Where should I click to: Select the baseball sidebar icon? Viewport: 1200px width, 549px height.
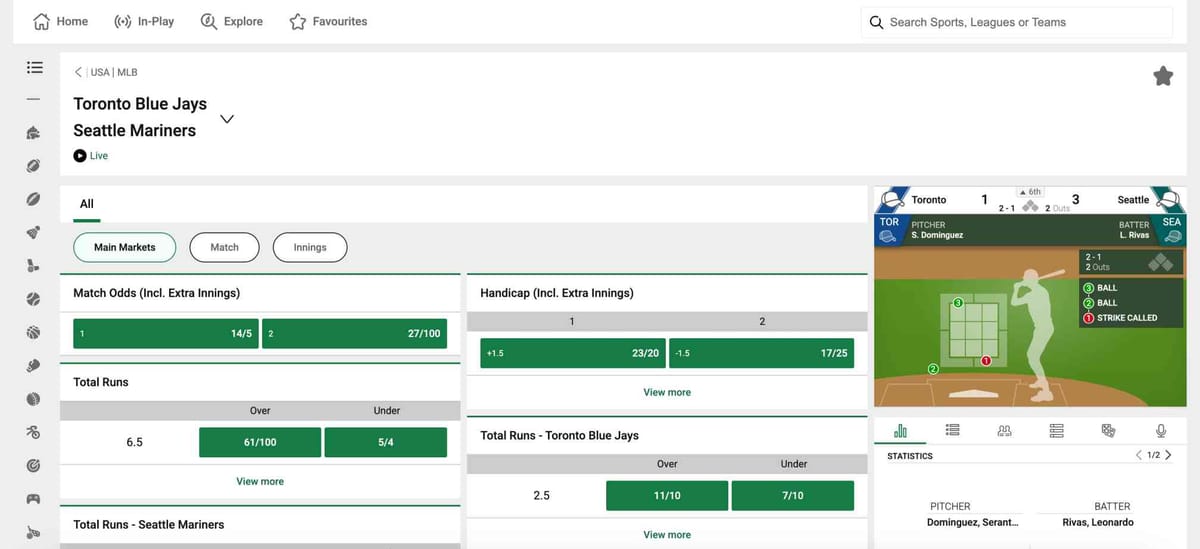coord(34,299)
